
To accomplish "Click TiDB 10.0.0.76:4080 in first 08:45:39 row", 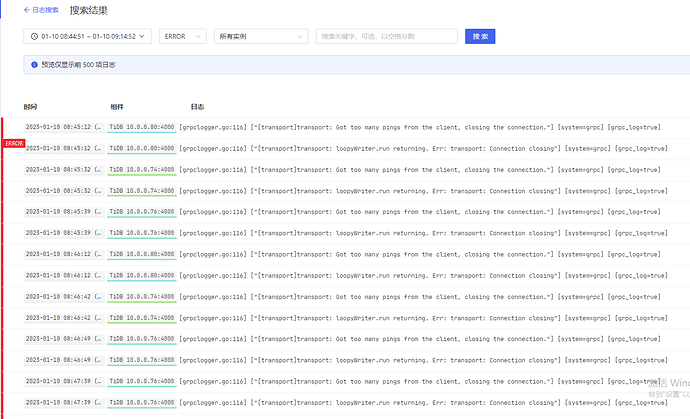I will click(x=141, y=212).
